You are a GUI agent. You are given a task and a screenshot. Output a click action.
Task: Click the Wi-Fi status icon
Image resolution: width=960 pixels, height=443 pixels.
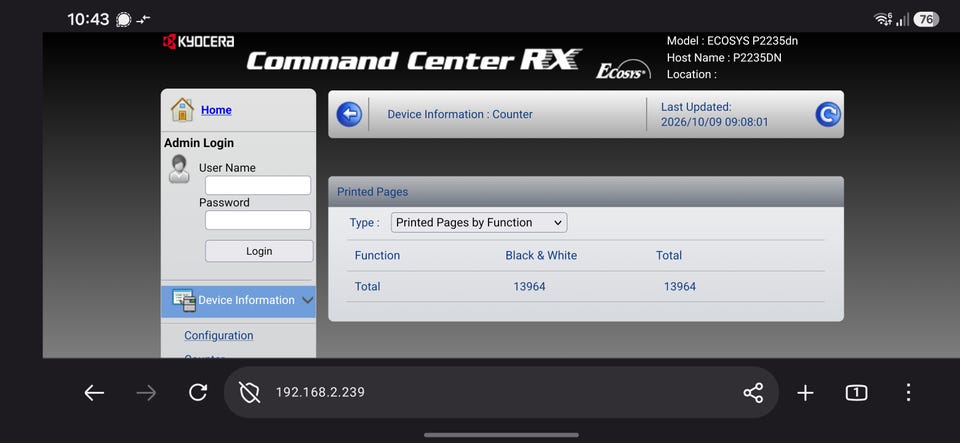click(x=883, y=20)
